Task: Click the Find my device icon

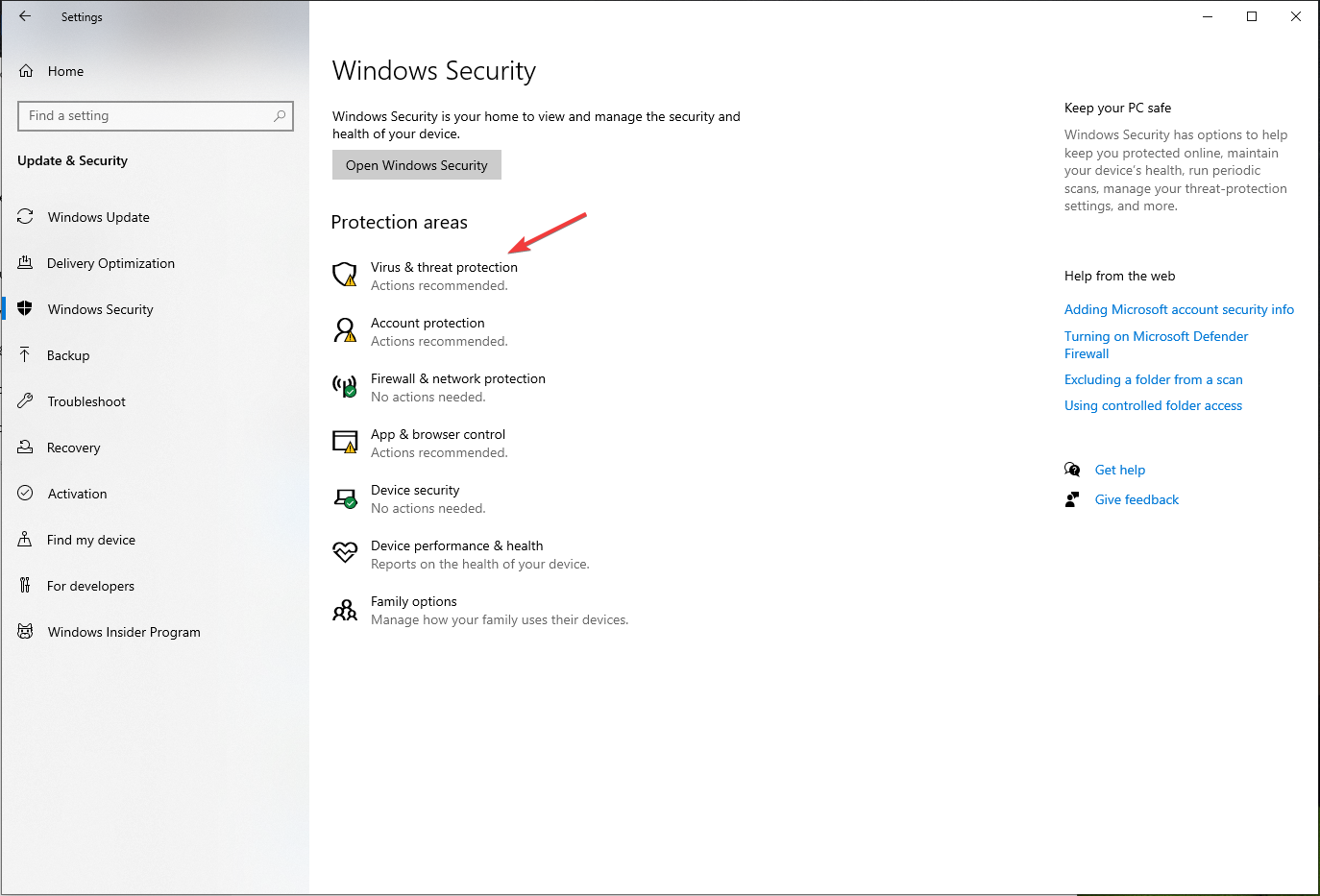Action: (25, 540)
